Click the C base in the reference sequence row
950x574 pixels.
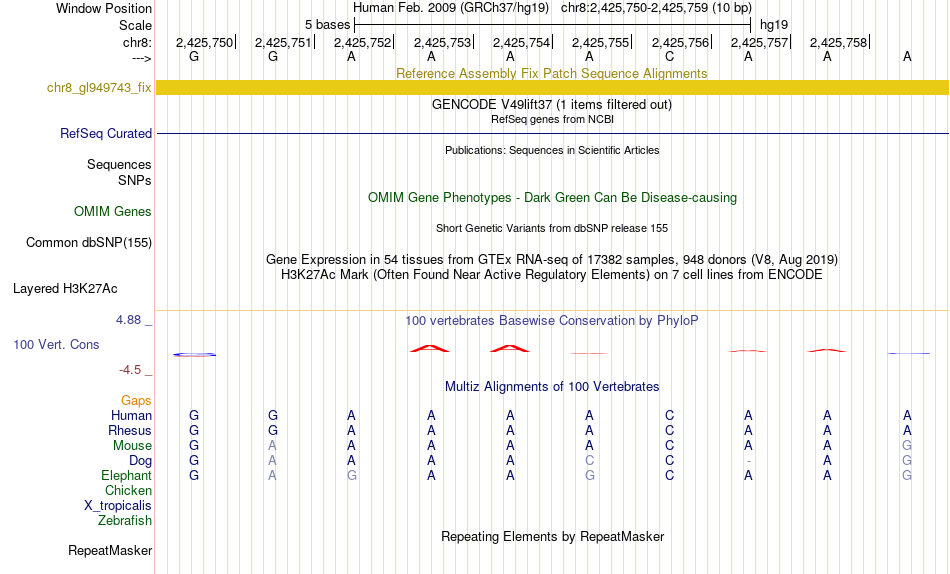tap(669, 56)
